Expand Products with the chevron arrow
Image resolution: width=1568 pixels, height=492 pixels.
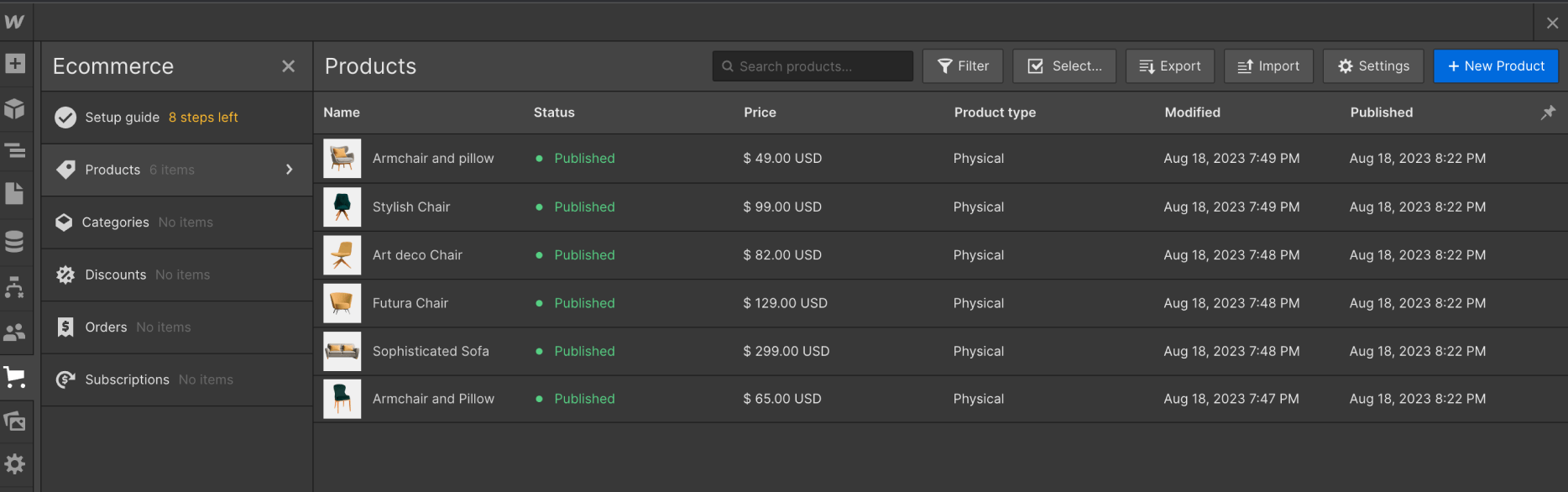(x=290, y=170)
